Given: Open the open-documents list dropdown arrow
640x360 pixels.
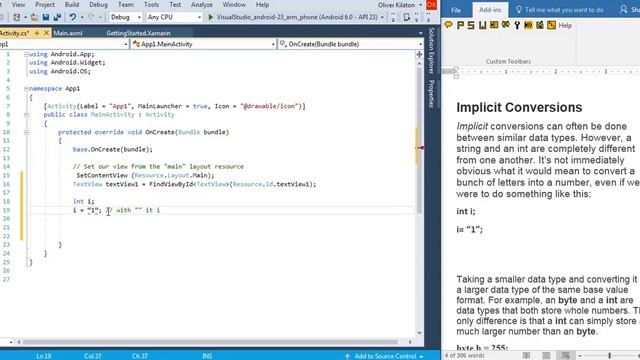Looking at the screenshot, I should click(420, 33).
